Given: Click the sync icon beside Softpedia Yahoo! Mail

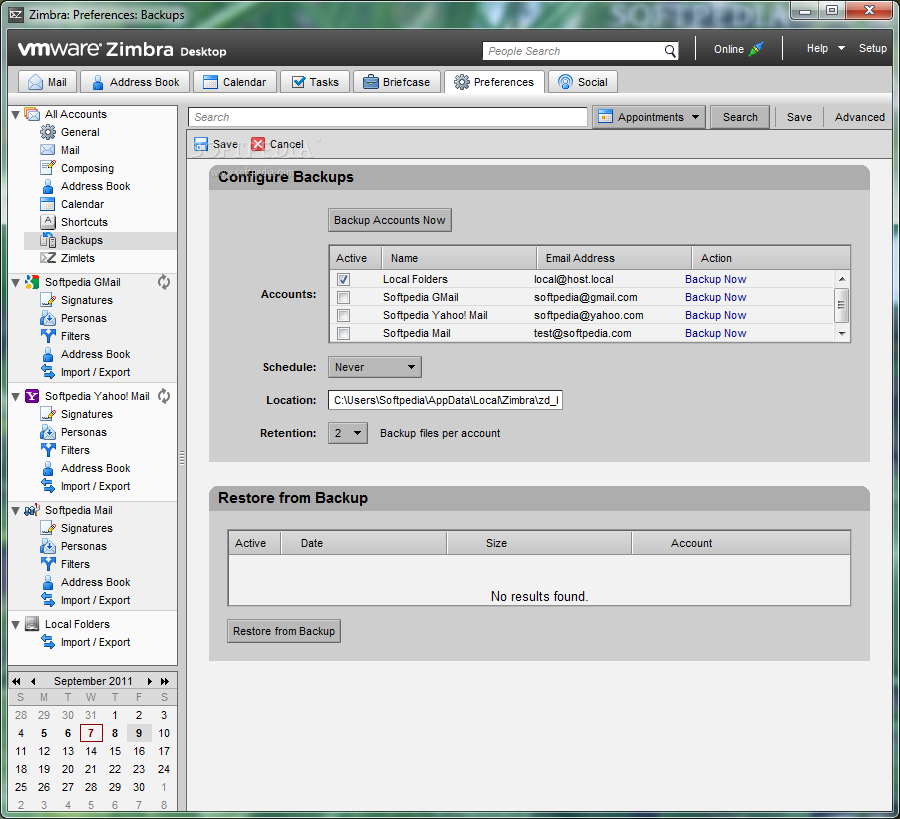Looking at the screenshot, I should (164, 396).
